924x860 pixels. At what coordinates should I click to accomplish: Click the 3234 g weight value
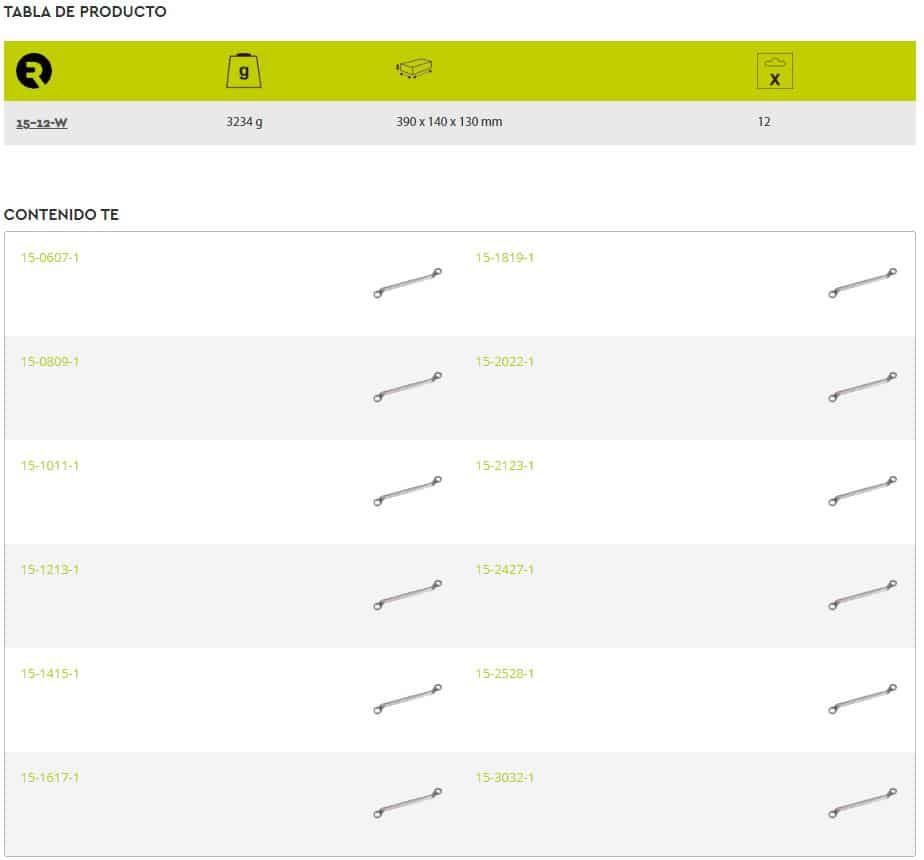coord(245,123)
